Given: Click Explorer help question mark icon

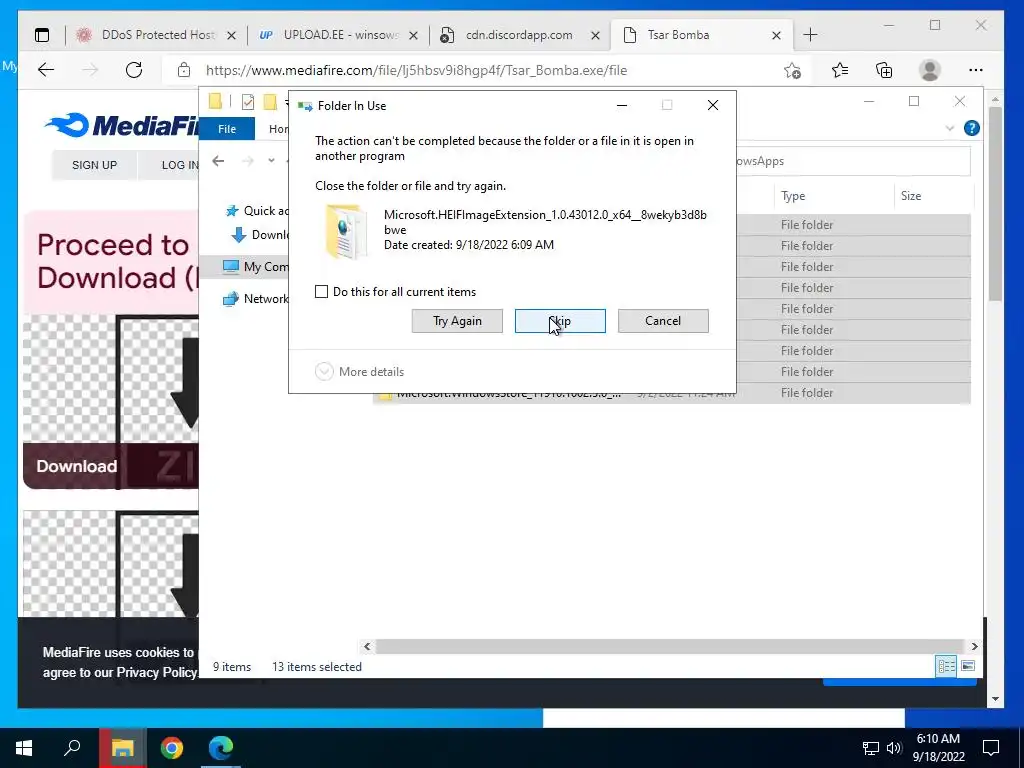Looking at the screenshot, I should click(x=971, y=128).
